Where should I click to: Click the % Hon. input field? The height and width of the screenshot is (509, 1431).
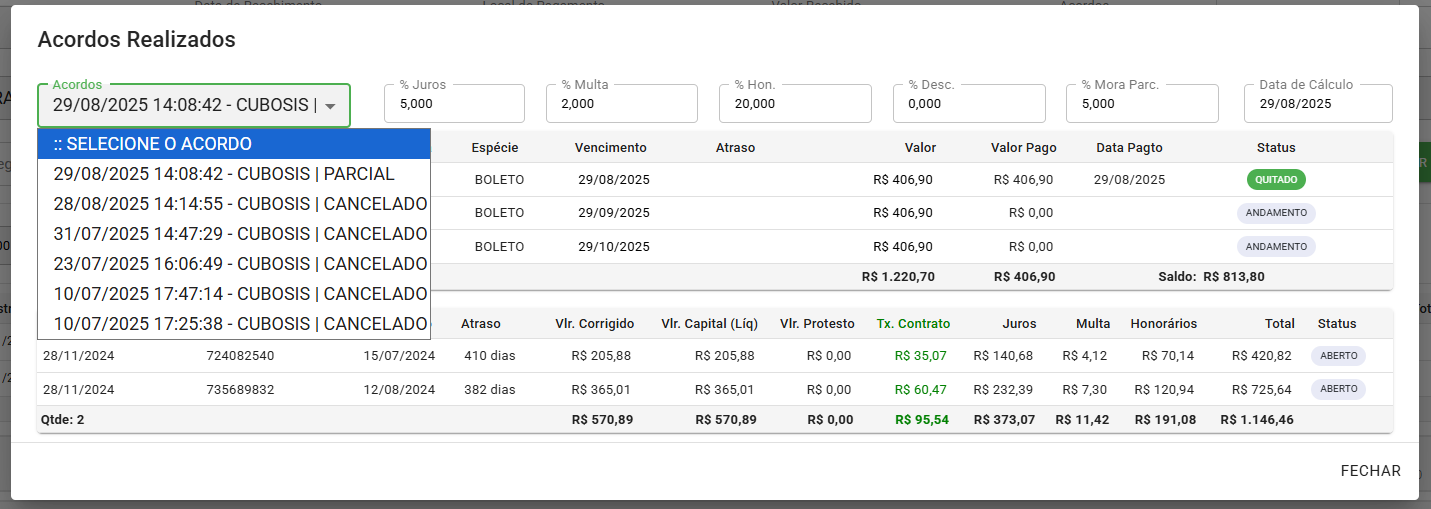click(795, 103)
